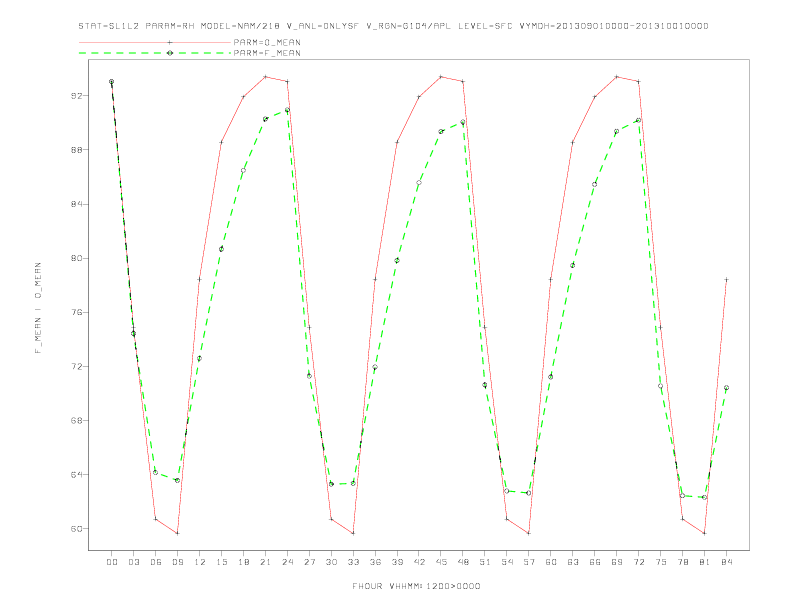This screenshot has width=792, height=612.
Task: Click y-axis tick label 64
Action: (x=77, y=475)
